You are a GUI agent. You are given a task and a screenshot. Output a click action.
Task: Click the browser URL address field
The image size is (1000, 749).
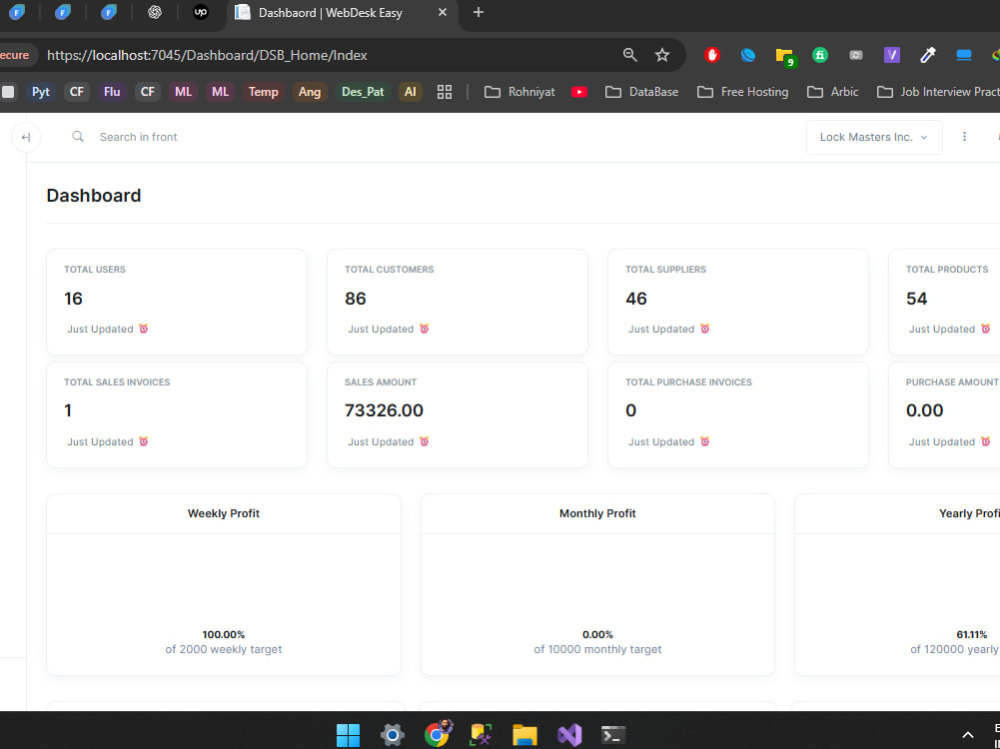207,56
